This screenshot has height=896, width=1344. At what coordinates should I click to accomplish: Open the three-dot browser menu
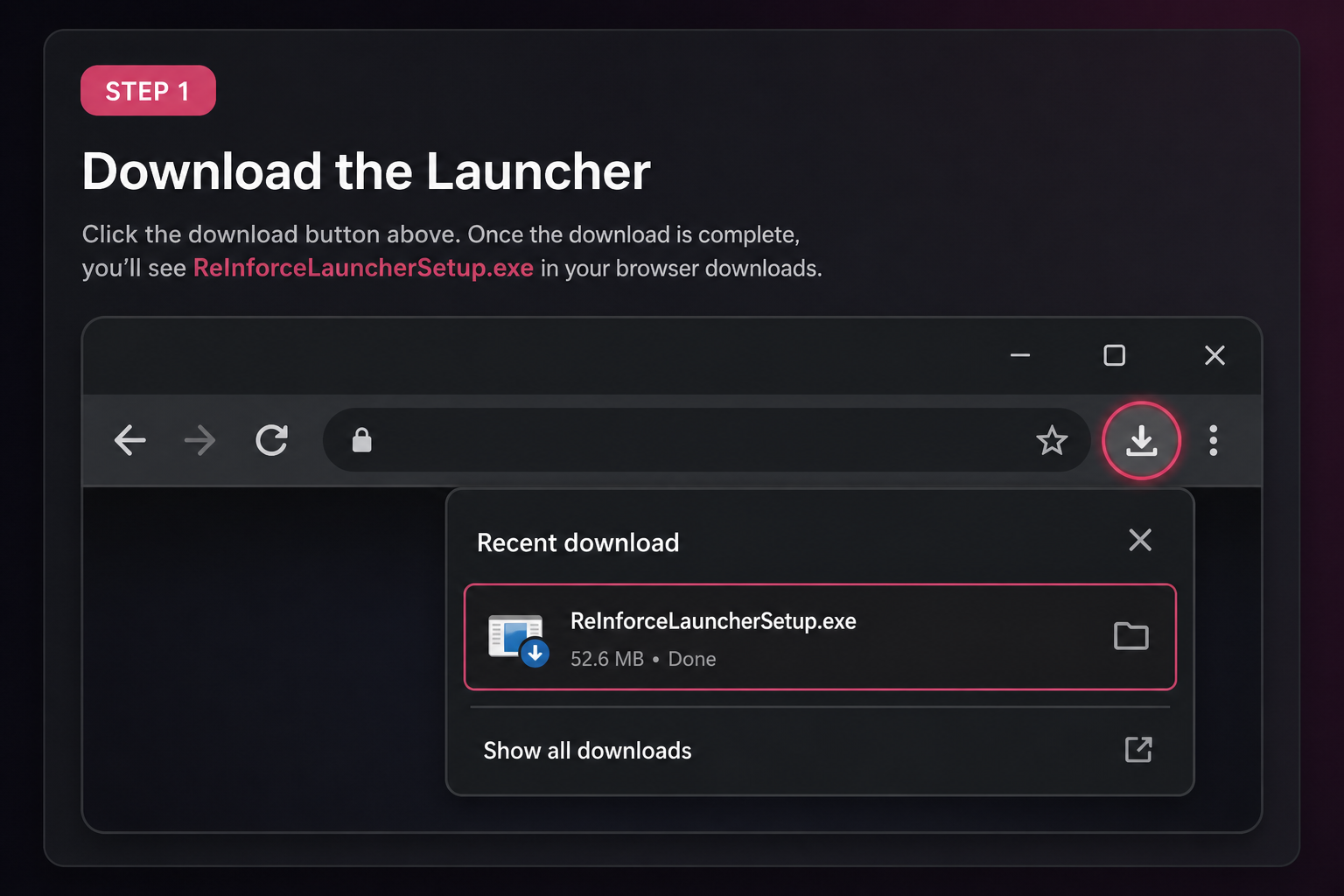pos(1213,440)
